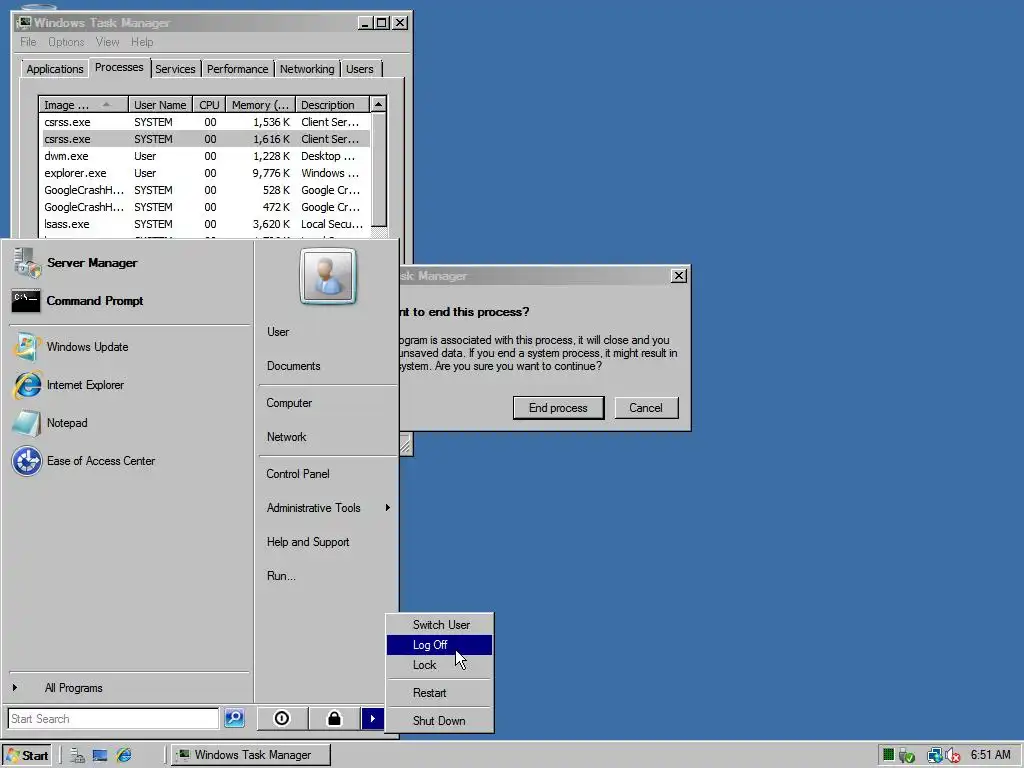Click End process button in dialog
The width and height of the screenshot is (1024, 768).
(x=558, y=408)
